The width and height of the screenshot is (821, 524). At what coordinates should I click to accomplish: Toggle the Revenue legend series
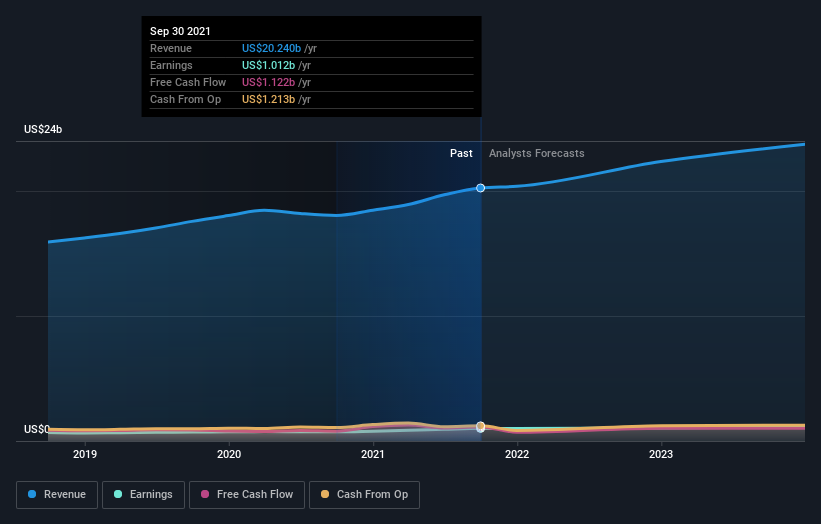57,495
